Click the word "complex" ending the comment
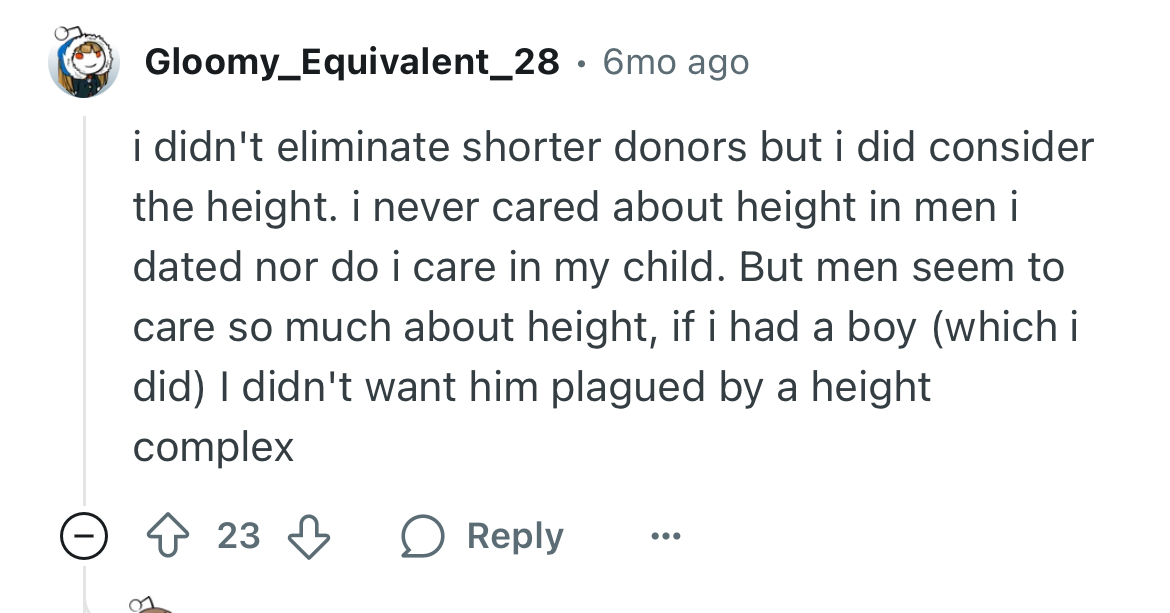 pyautogui.click(x=213, y=448)
